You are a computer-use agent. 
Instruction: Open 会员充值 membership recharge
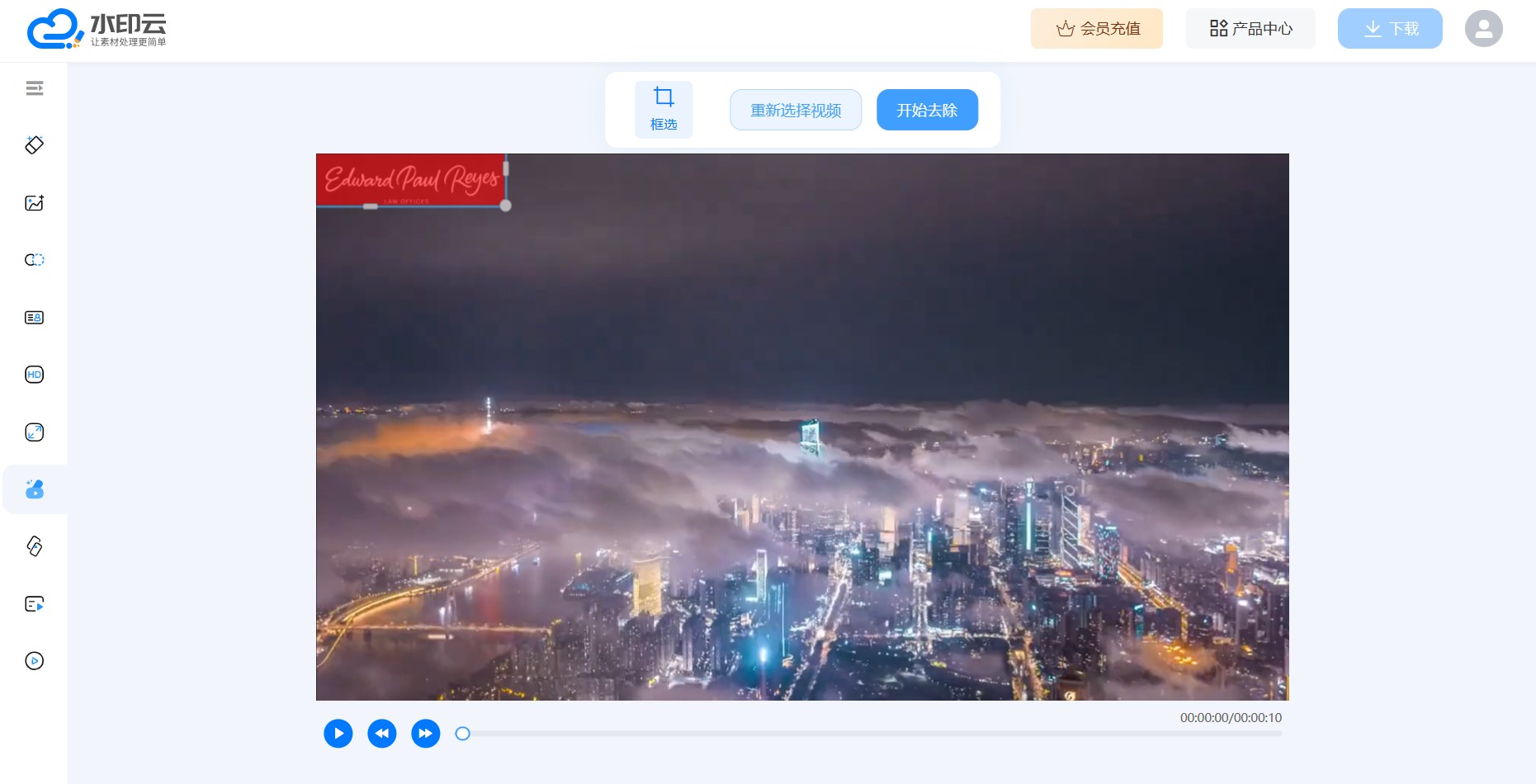pos(1096,29)
